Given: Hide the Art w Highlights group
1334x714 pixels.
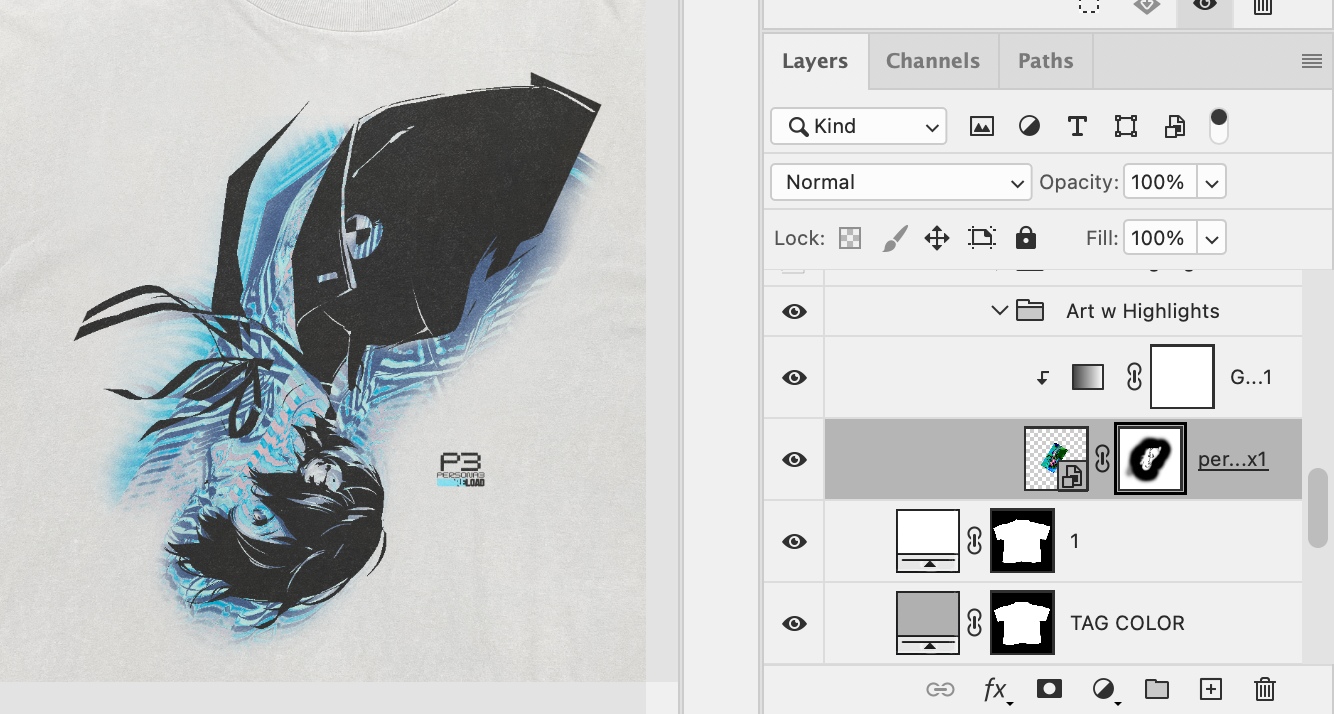Looking at the screenshot, I should pyautogui.click(x=794, y=311).
